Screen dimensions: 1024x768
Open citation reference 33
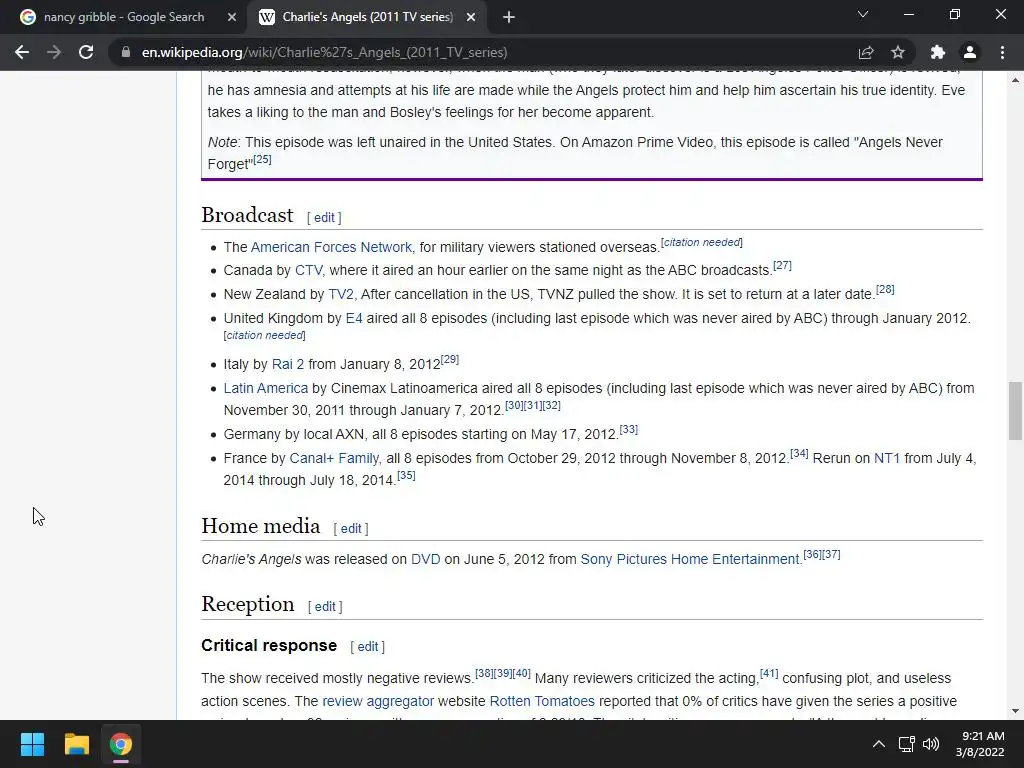click(x=629, y=429)
